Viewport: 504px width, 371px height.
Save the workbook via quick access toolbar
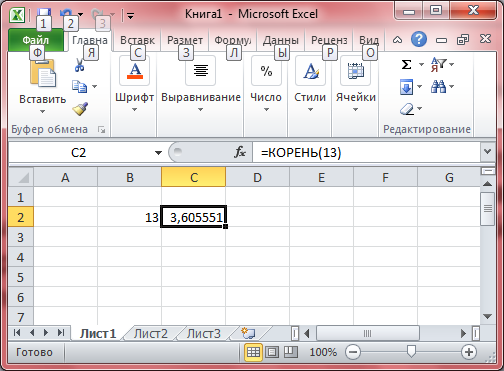[44, 13]
